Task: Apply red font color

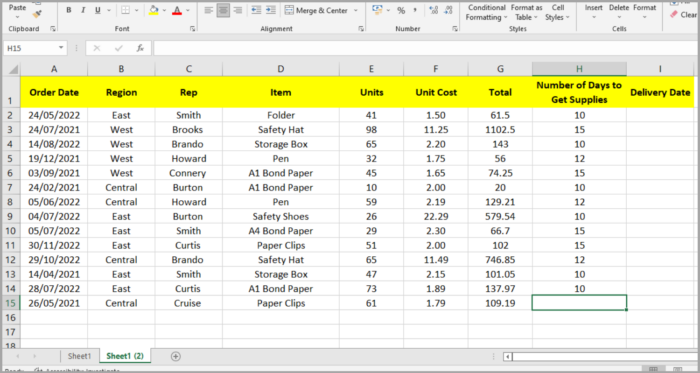Action: (177, 10)
